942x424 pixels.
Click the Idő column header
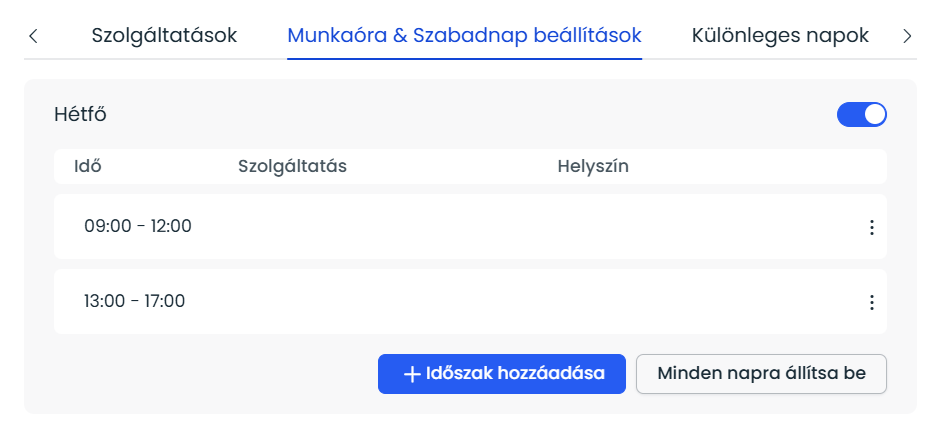tap(88, 166)
